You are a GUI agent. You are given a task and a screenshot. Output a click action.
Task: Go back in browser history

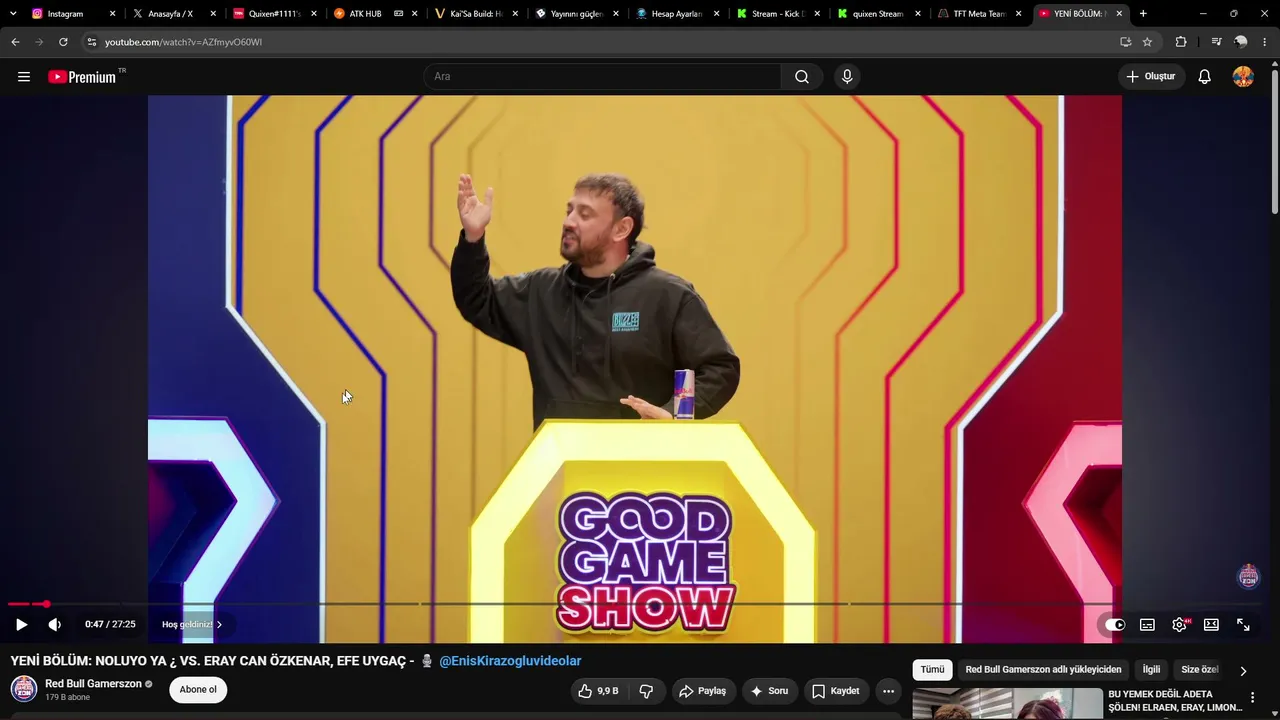(15, 42)
